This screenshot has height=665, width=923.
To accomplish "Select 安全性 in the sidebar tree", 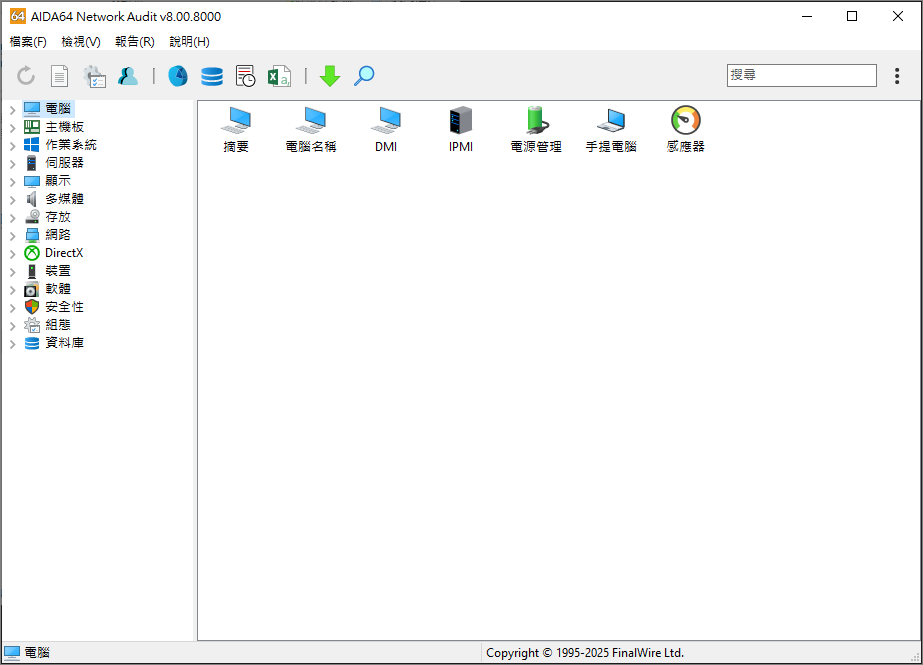I will tap(64, 307).
